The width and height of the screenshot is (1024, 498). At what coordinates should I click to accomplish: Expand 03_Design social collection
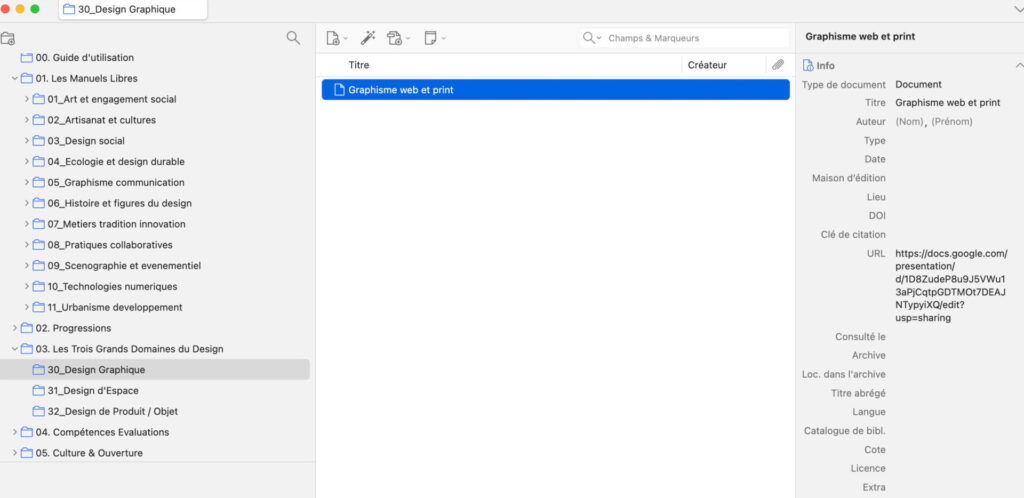point(27,141)
